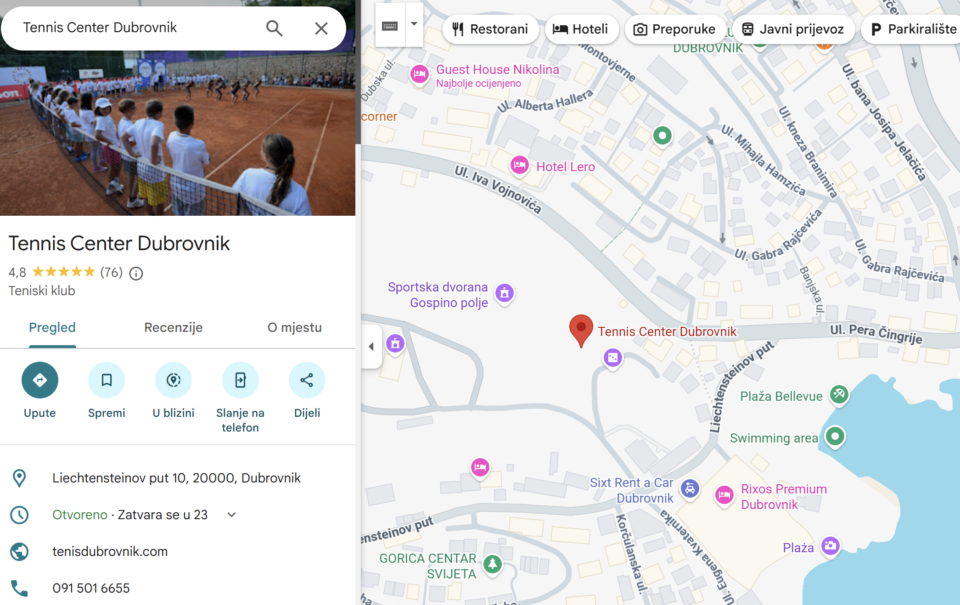The width and height of the screenshot is (960, 605).
Task: Filter map by Hoteli
Action: coord(580,29)
